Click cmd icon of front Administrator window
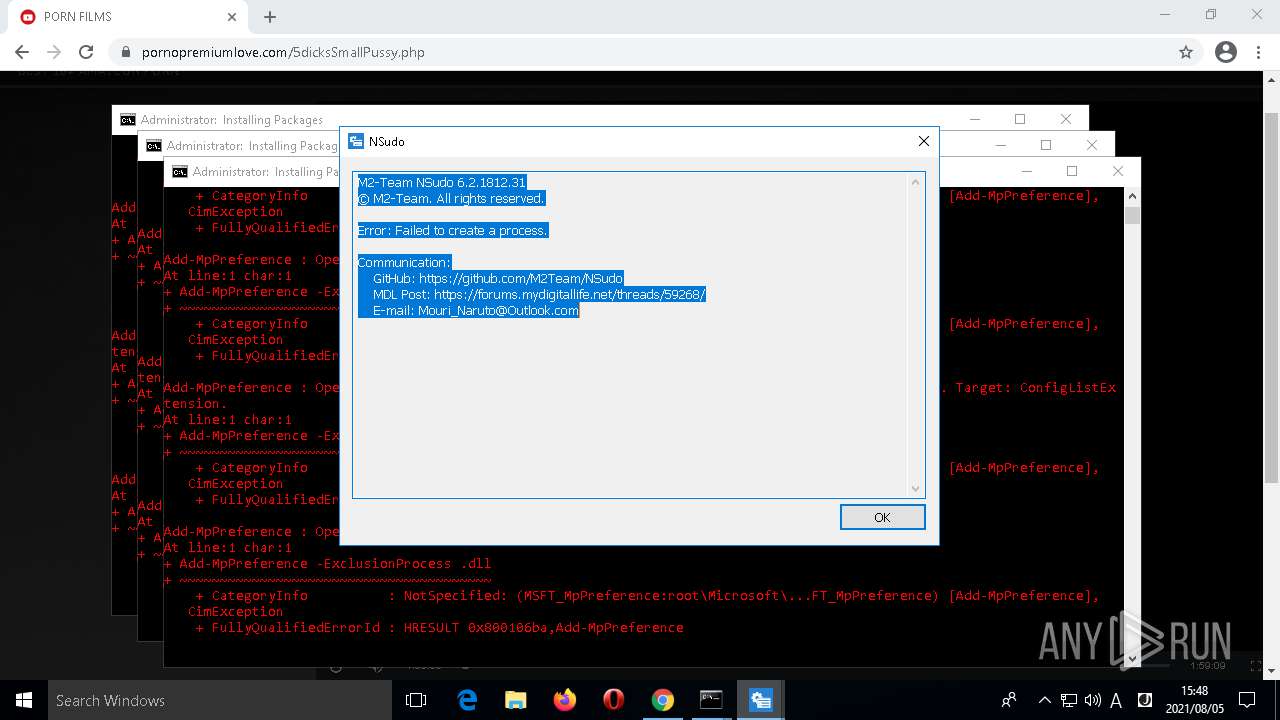 [x=180, y=171]
